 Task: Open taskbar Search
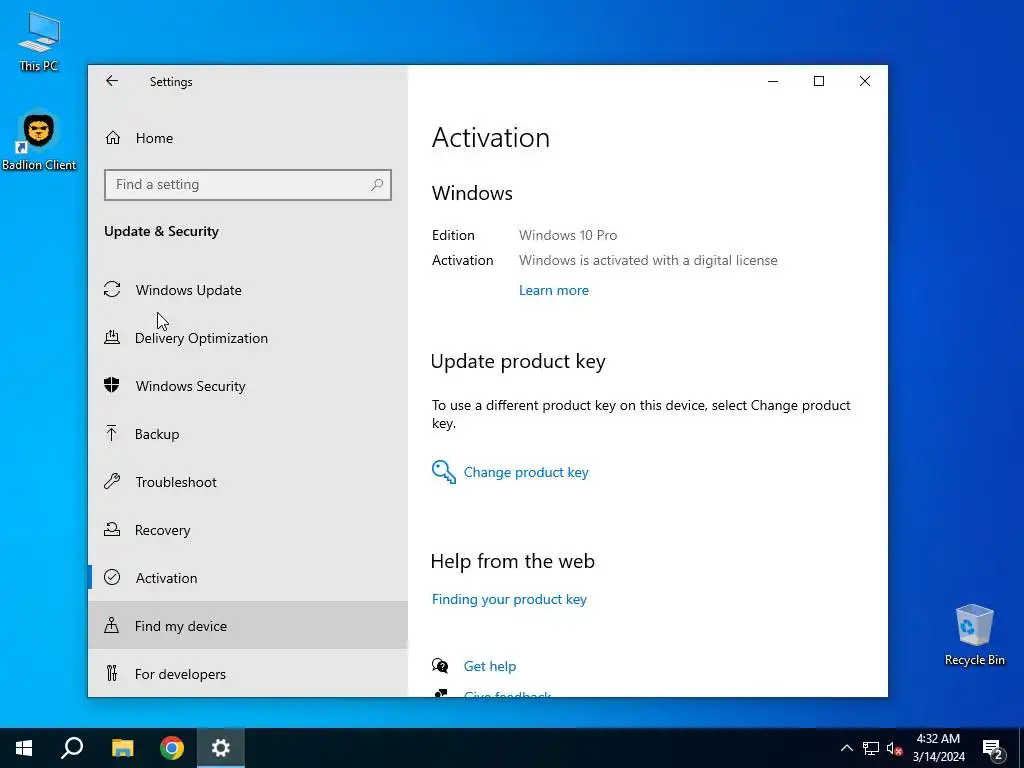coord(72,748)
